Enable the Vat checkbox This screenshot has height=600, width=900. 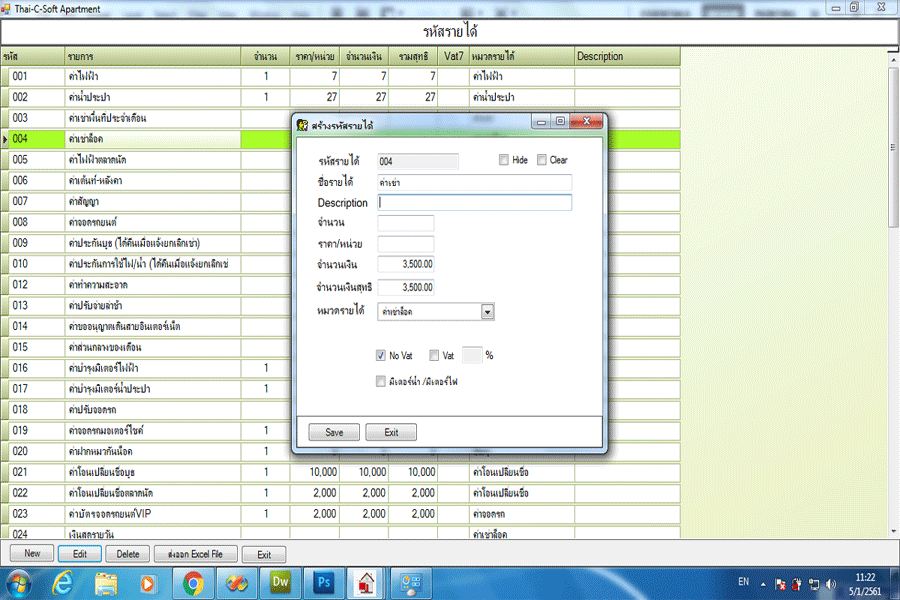434,355
